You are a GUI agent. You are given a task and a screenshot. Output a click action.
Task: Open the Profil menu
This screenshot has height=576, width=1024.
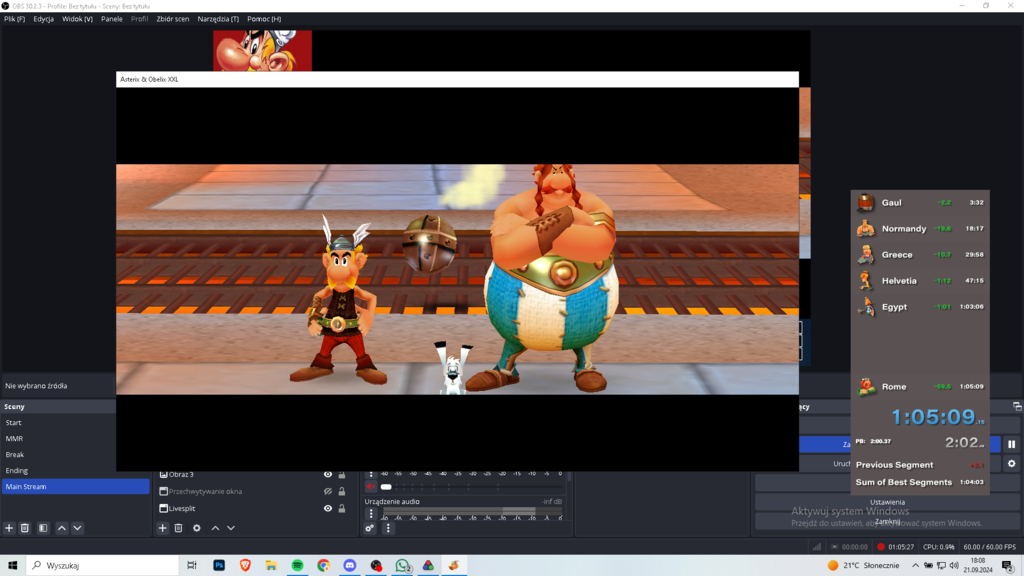[139, 19]
